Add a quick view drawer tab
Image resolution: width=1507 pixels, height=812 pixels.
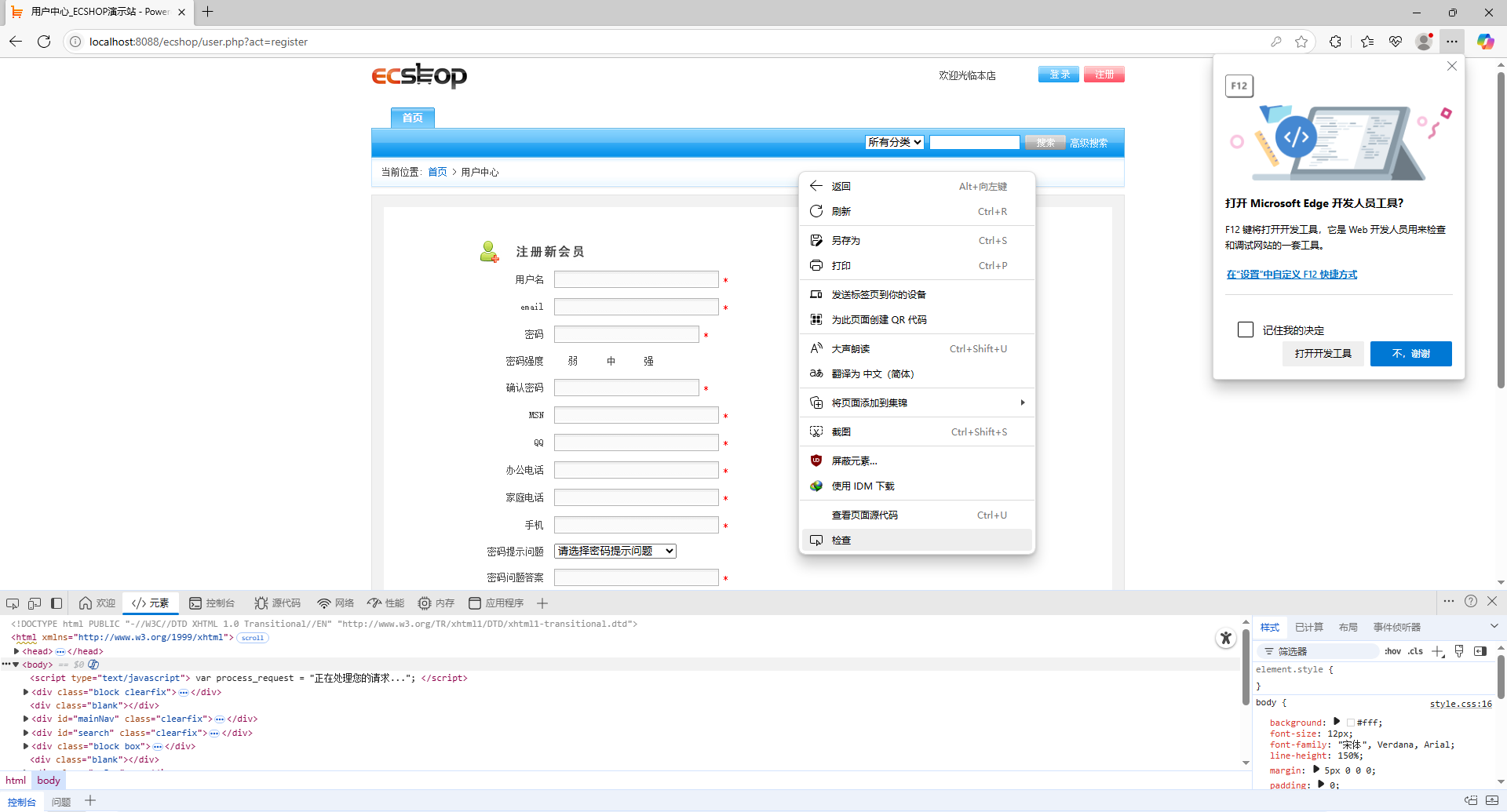90,800
